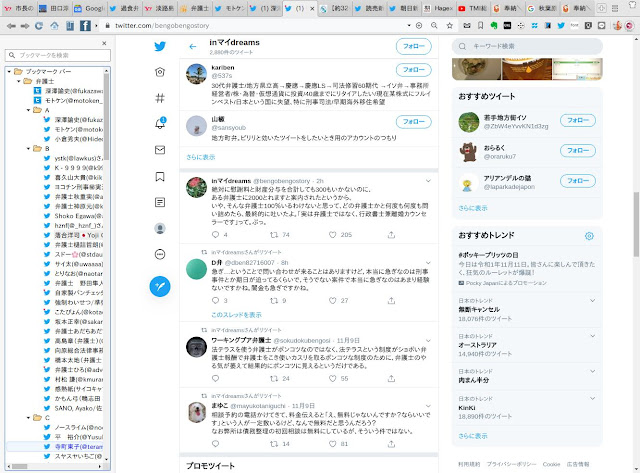Reply to tweet with 205 likes
640x473 pixels.
point(216,234)
